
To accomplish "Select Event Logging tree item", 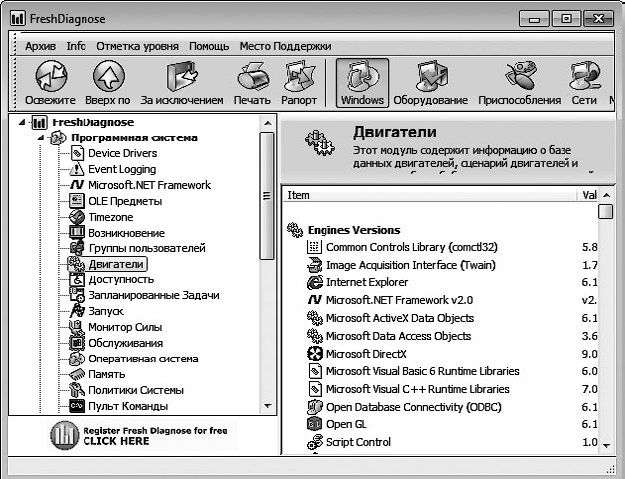I will (x=122, y=169).
